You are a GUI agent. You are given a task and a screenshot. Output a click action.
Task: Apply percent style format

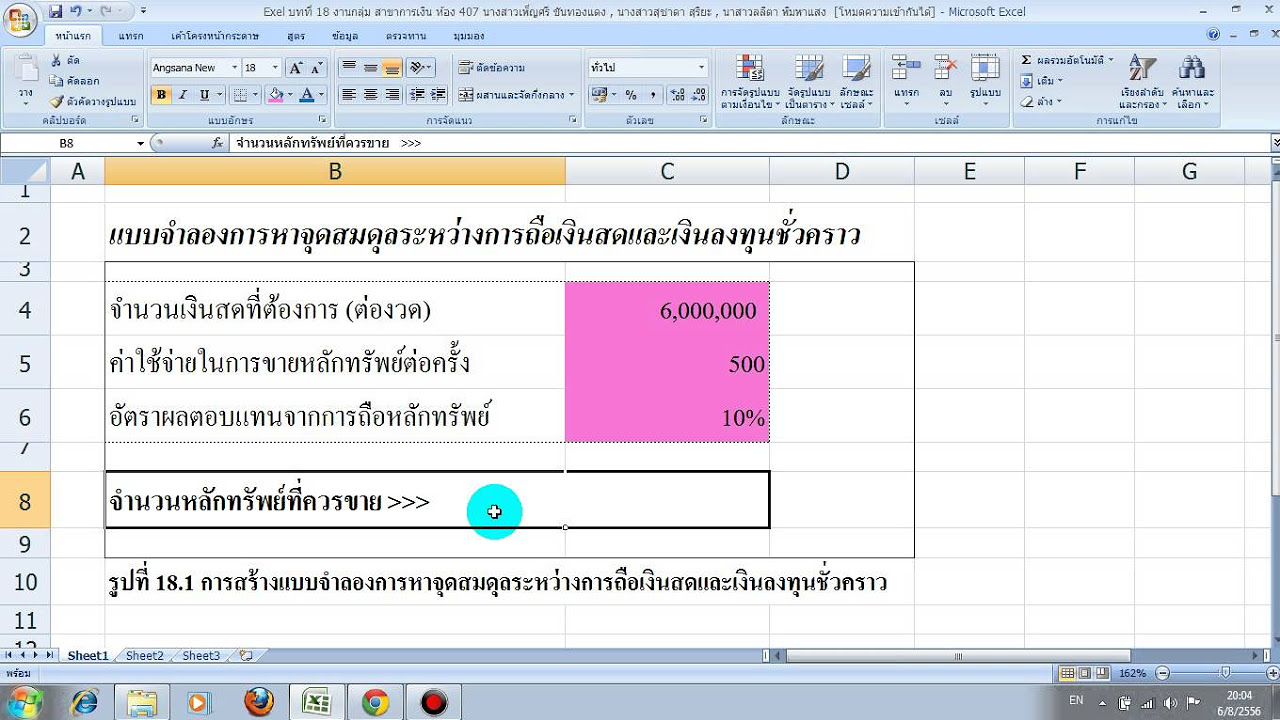pyautogui.click(x=631, y=95)
